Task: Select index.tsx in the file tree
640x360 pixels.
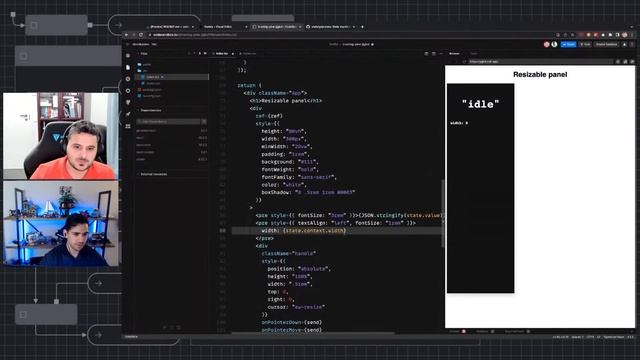Action: pos(172,77)
